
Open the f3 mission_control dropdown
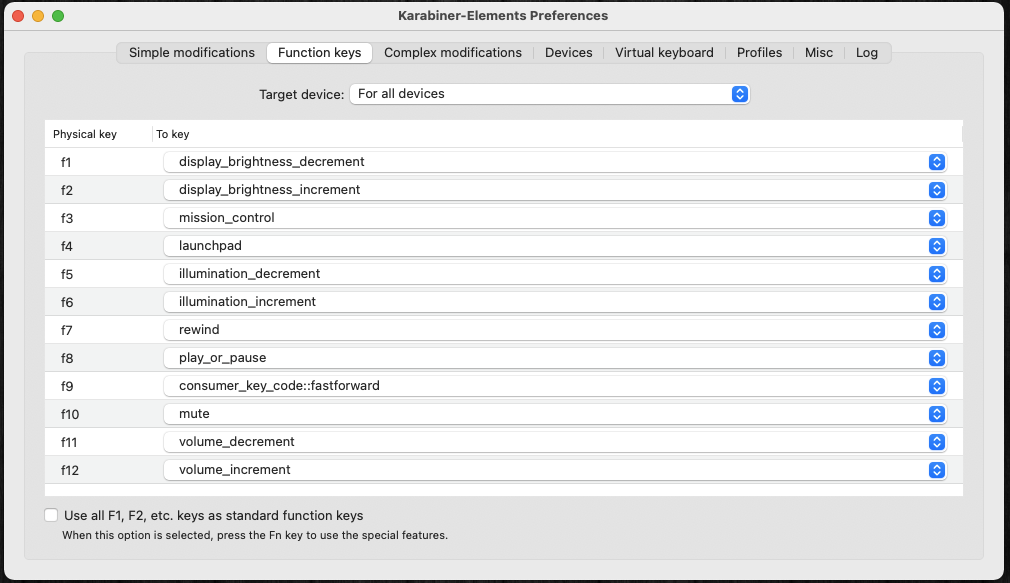click(x=554, y=218)
